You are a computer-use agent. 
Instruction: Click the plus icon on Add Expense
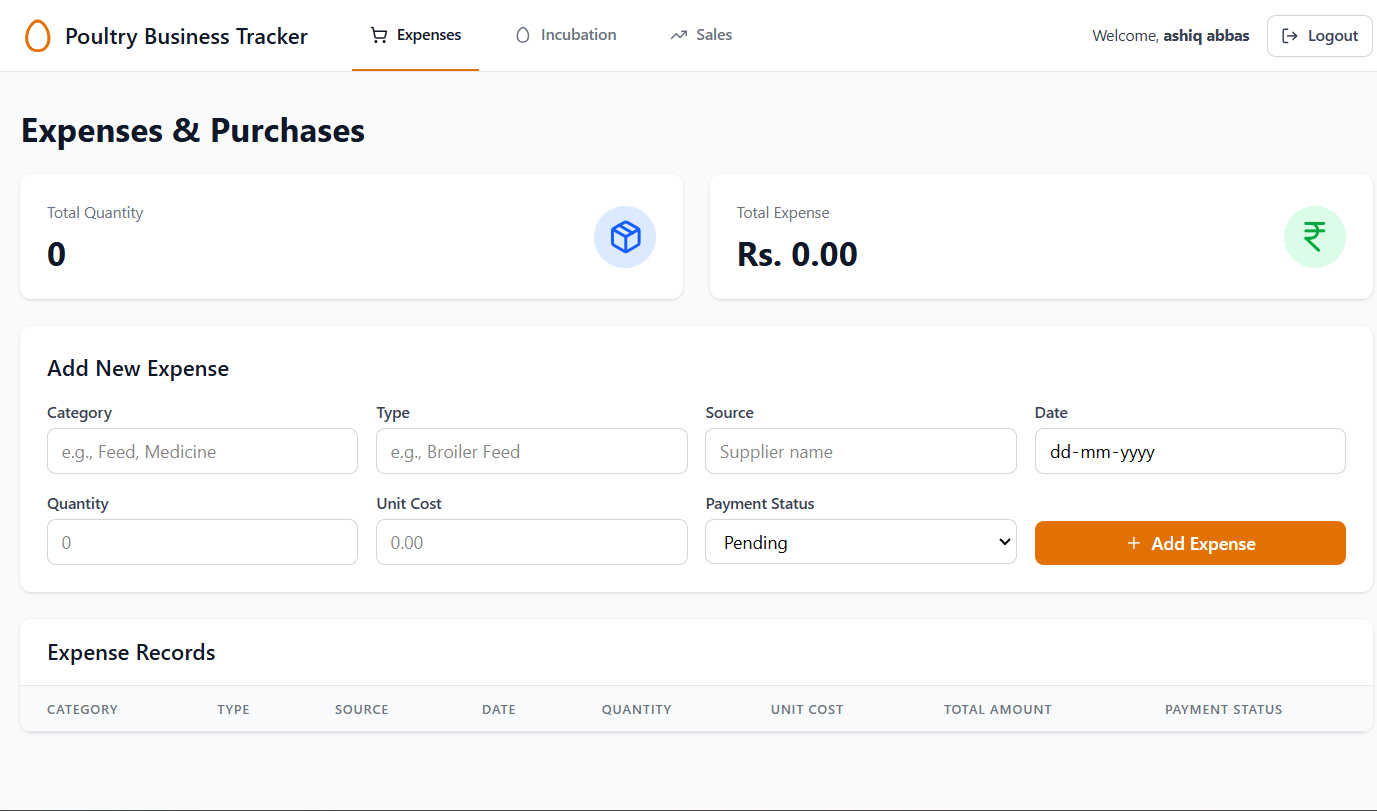1134,543
